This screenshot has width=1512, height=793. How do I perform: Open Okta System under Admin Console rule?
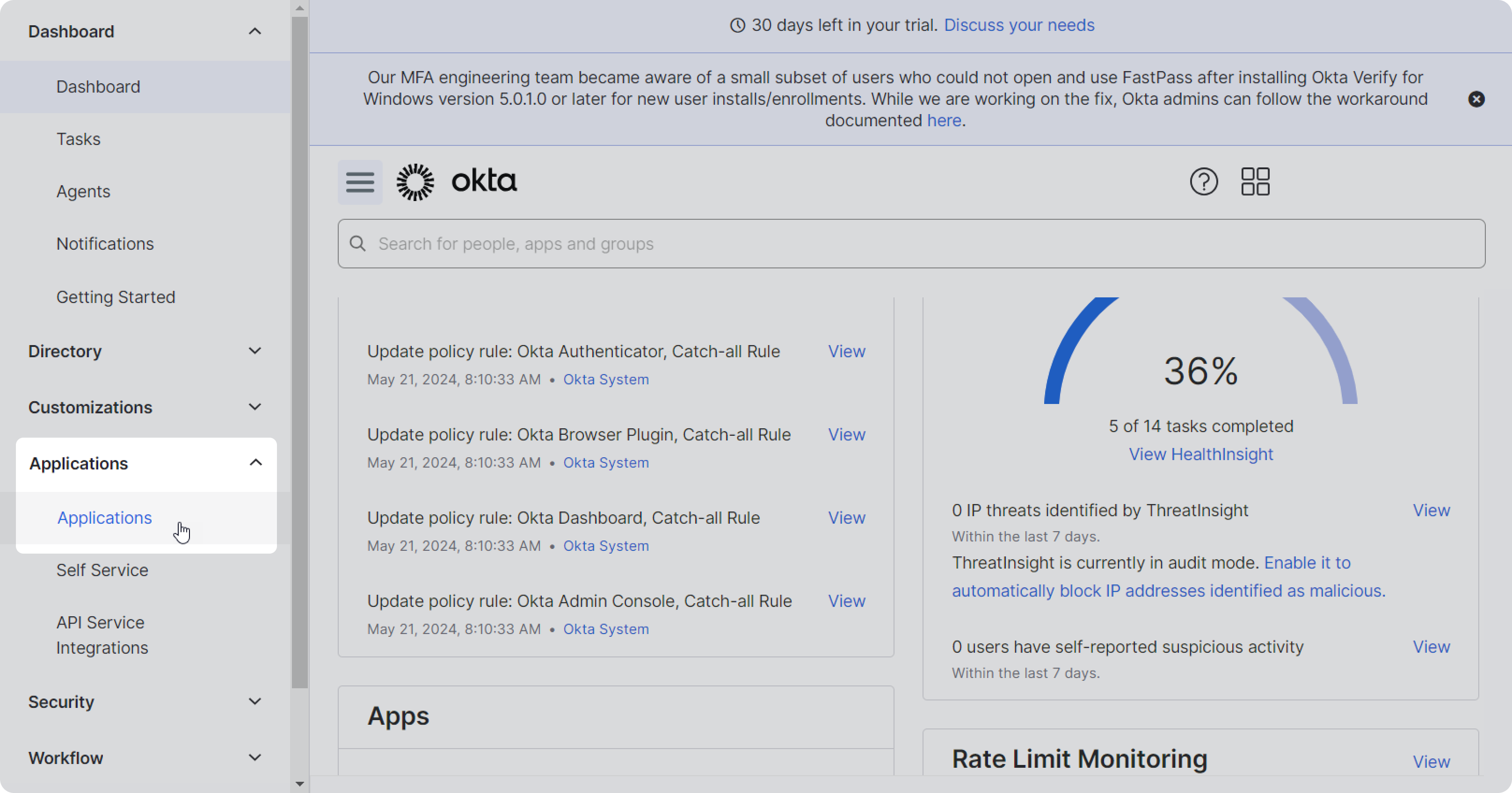pyautogui.click(x=606, y=629)
